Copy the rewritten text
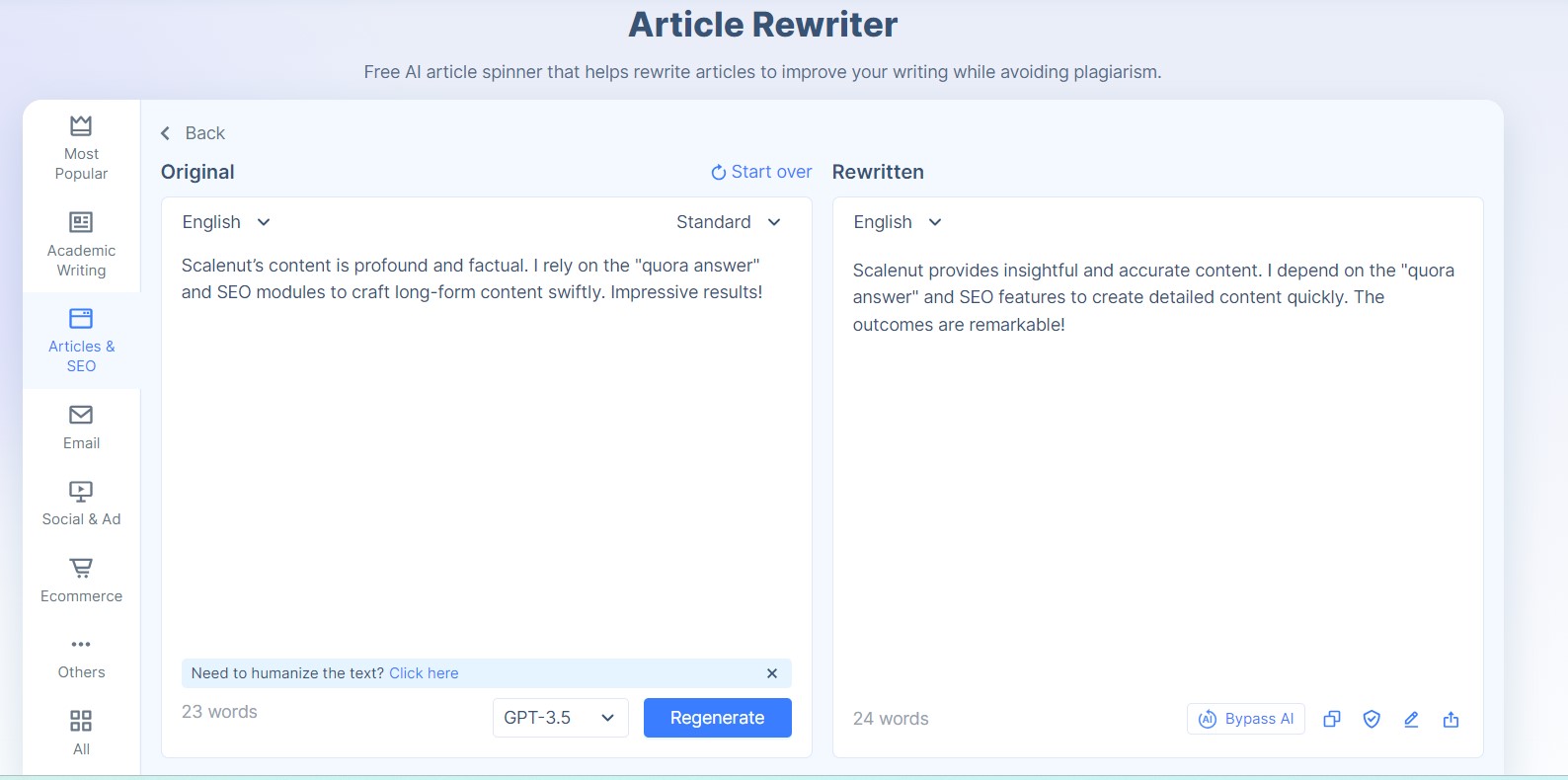1568x780 pixels. (x=1332, y=719)
